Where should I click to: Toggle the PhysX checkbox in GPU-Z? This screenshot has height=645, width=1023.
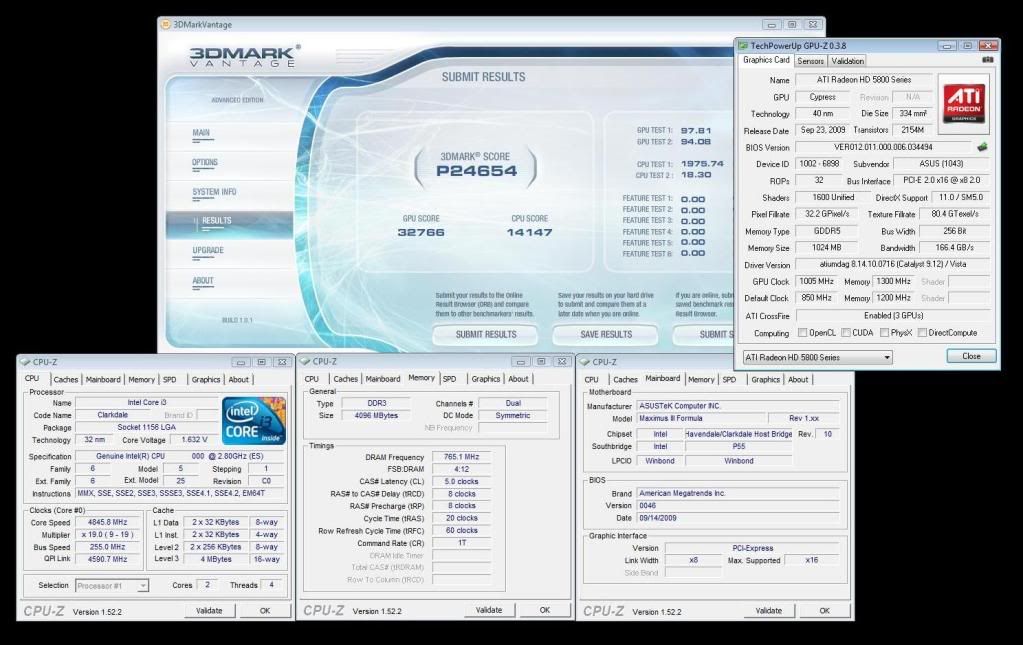click(x=884, y=333)
